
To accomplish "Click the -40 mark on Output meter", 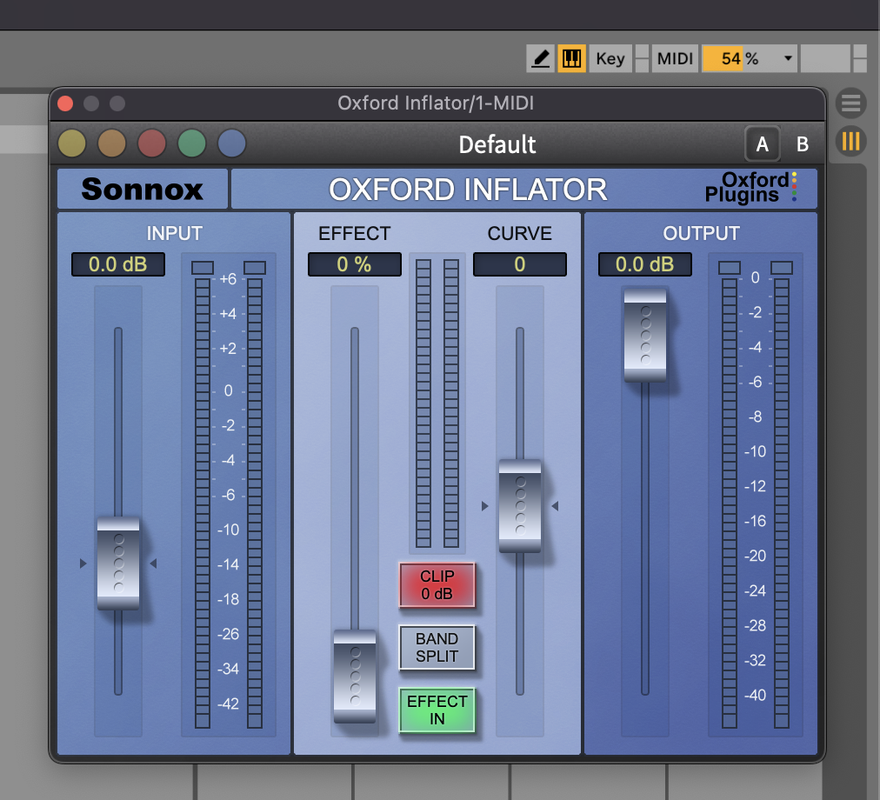I will pyautogui.click(x=755, y=695).
